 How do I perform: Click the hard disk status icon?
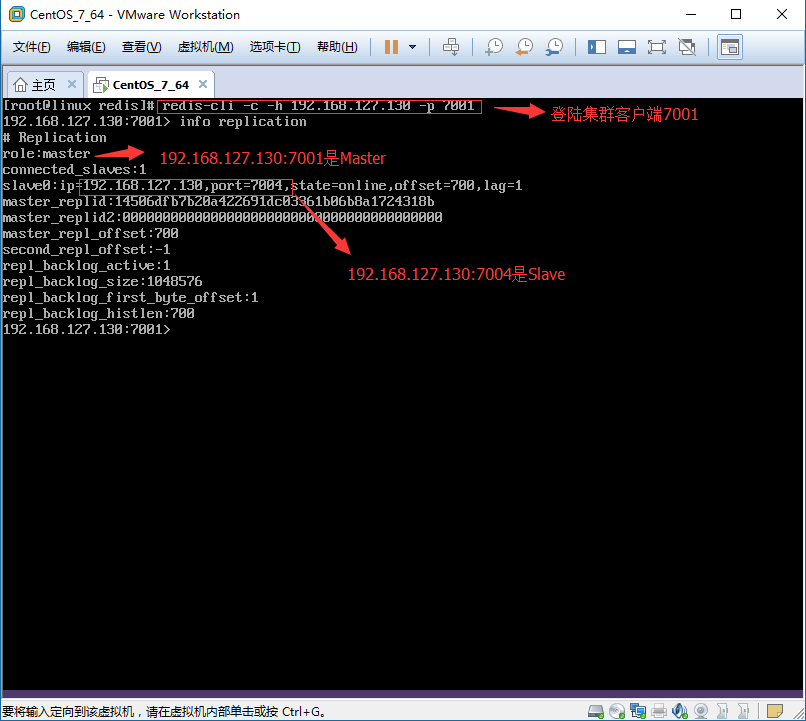pos(596,711)
